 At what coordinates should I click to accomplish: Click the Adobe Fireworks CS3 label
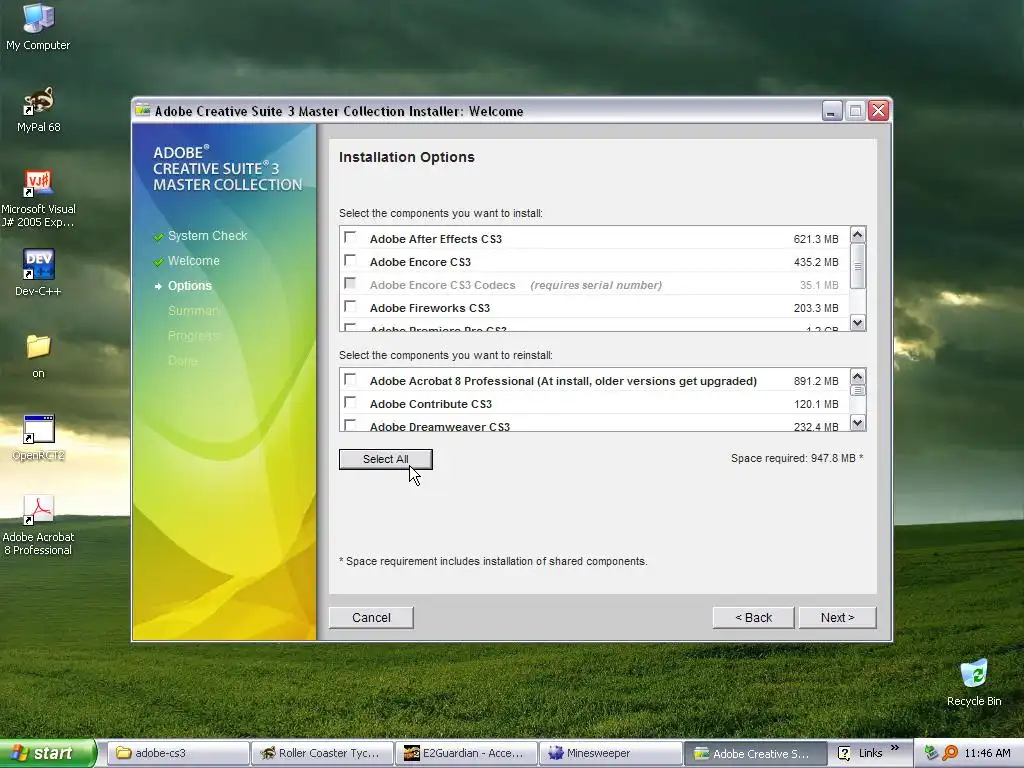[430, 308]
